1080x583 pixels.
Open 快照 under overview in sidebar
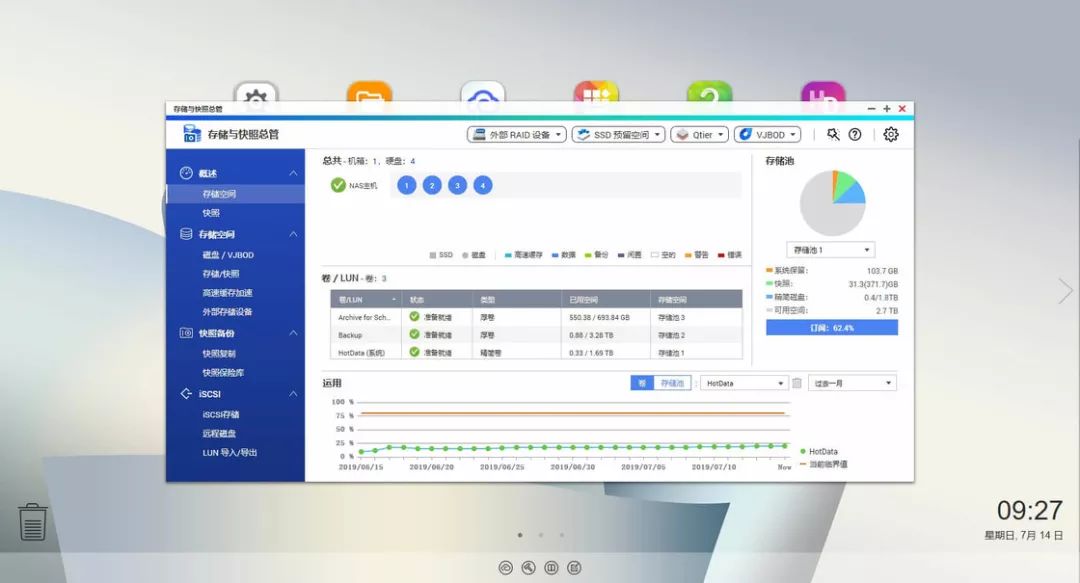click(x=211, y=213)
